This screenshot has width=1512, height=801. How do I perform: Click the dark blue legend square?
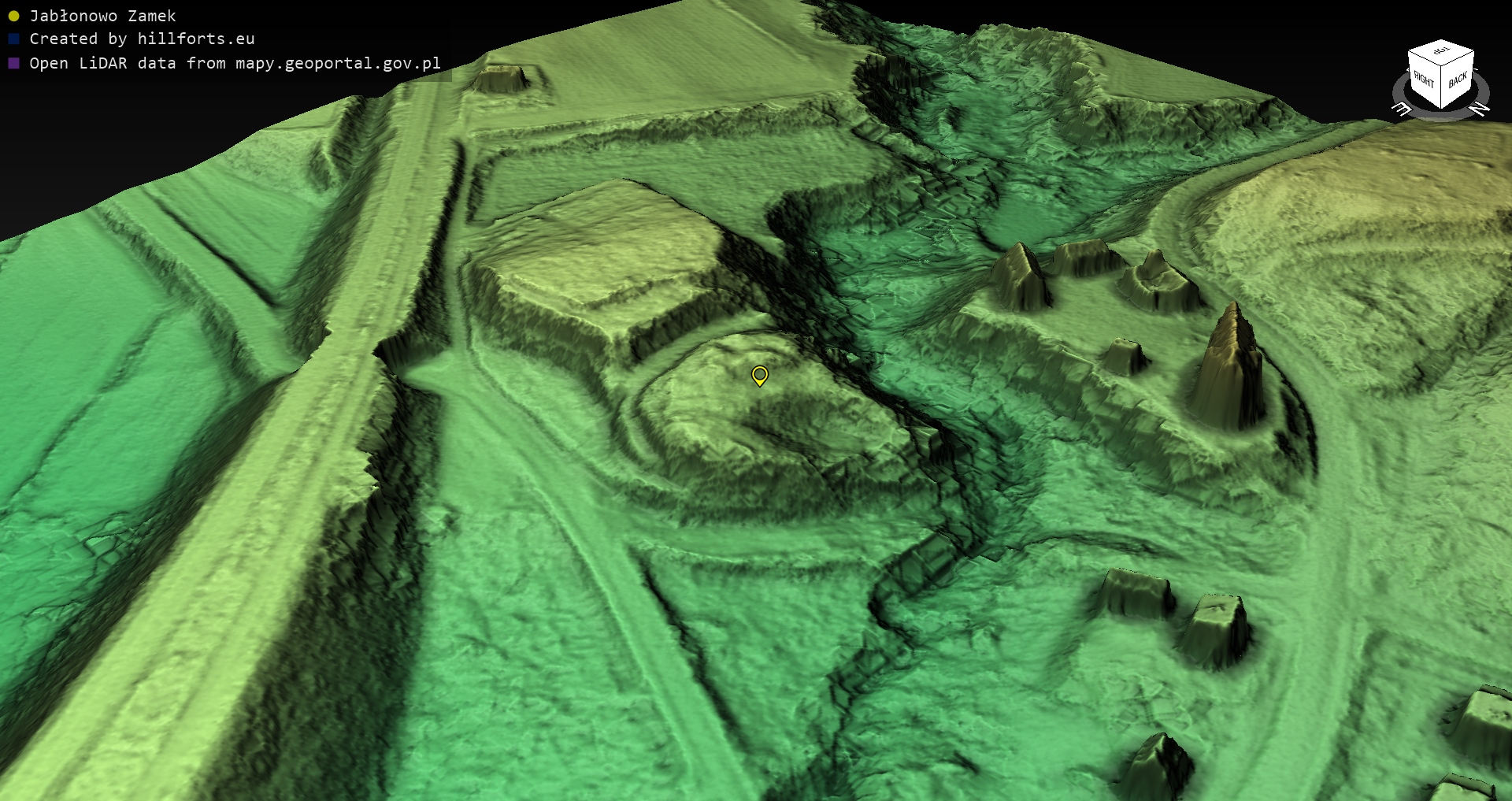tap(13, 39)
